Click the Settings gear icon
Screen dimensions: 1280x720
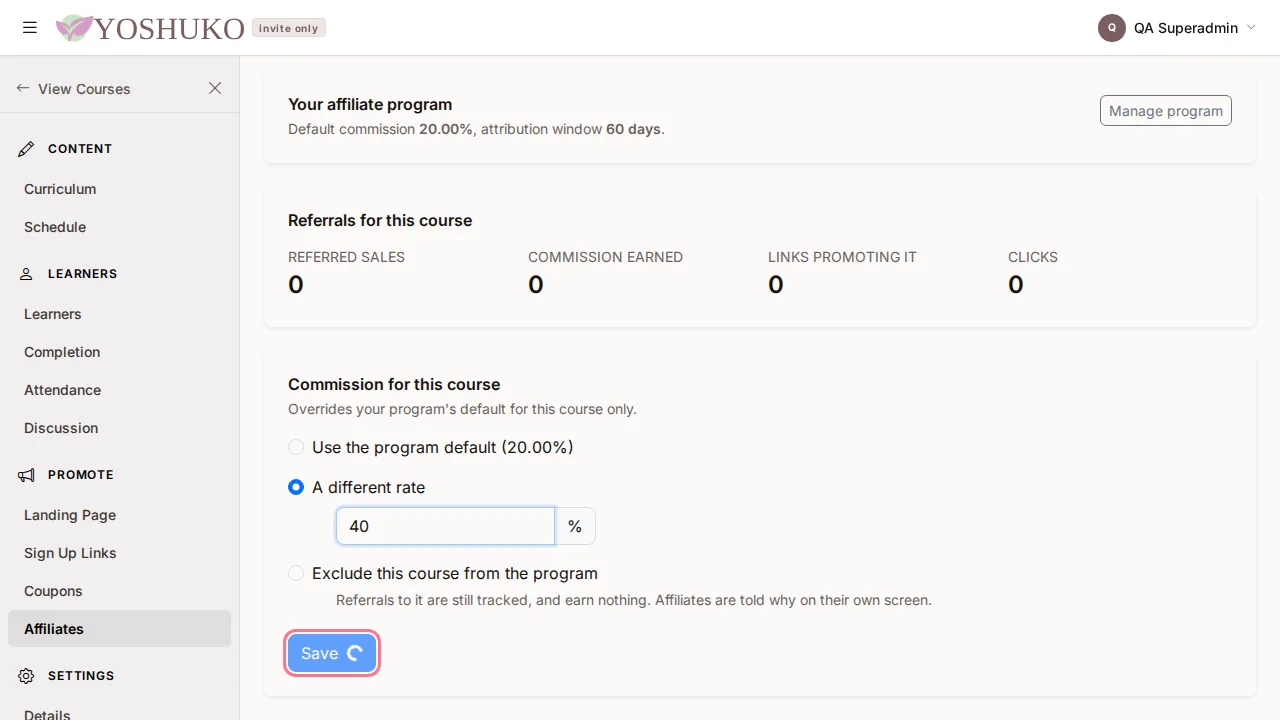click(27, 676)
